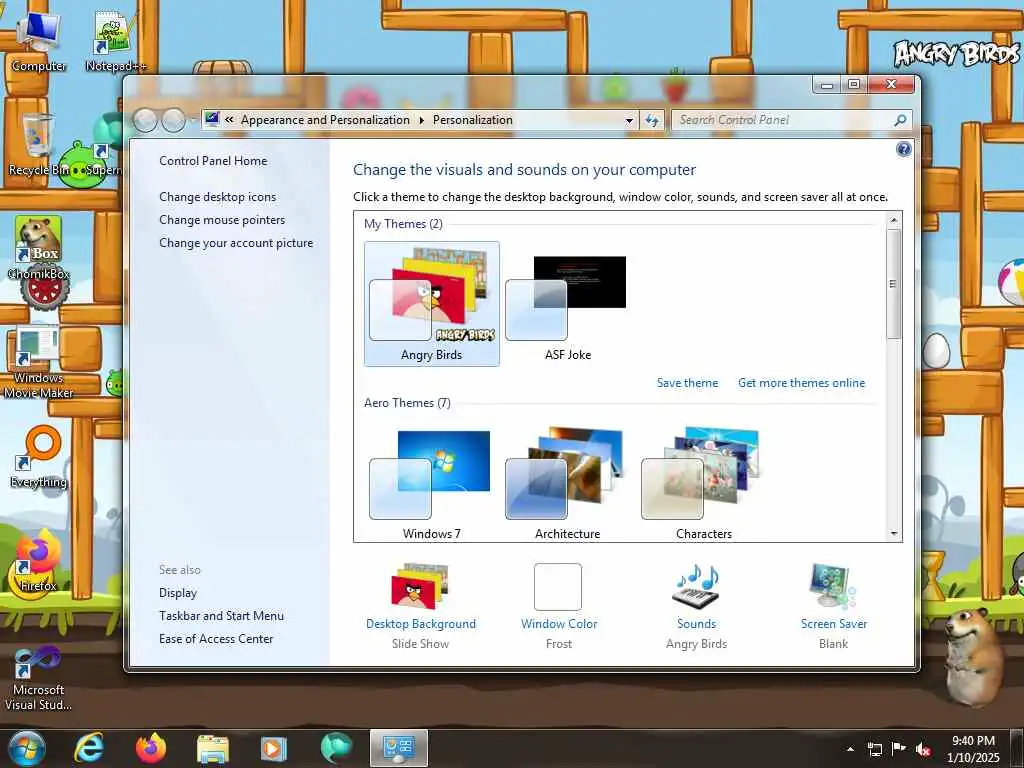Click the Control Panel taskbar button
Image resolution: width=1024 pixels, height=768 pixels.
(398, 748)
